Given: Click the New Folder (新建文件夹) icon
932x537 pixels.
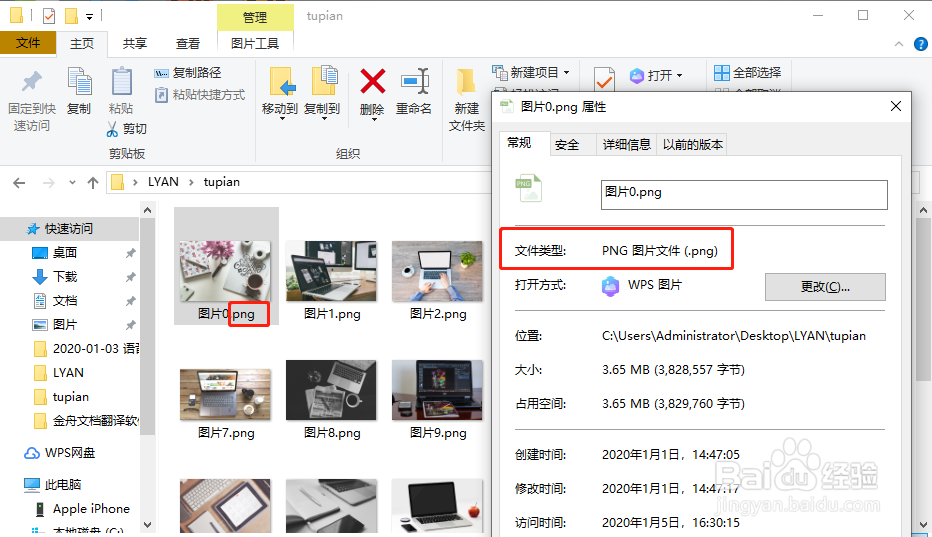Looking at the screenshot, I should [x=466, y=82].
